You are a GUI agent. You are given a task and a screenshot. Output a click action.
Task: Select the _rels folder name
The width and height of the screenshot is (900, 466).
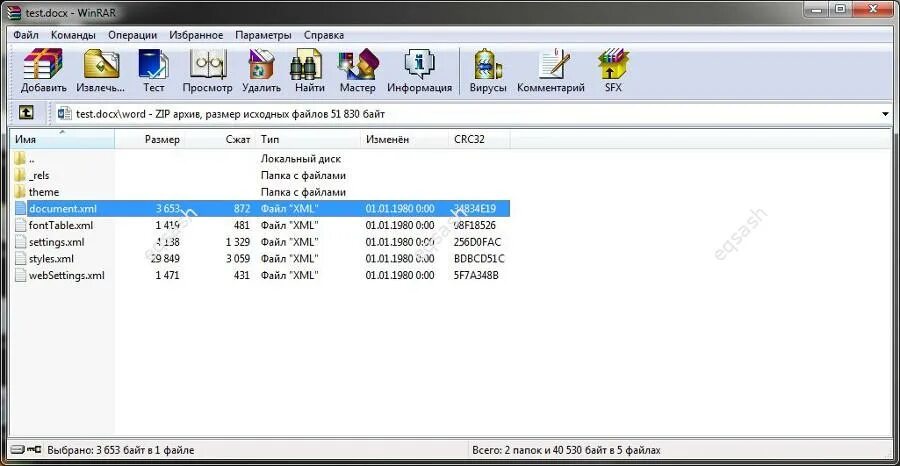[38, 176]
